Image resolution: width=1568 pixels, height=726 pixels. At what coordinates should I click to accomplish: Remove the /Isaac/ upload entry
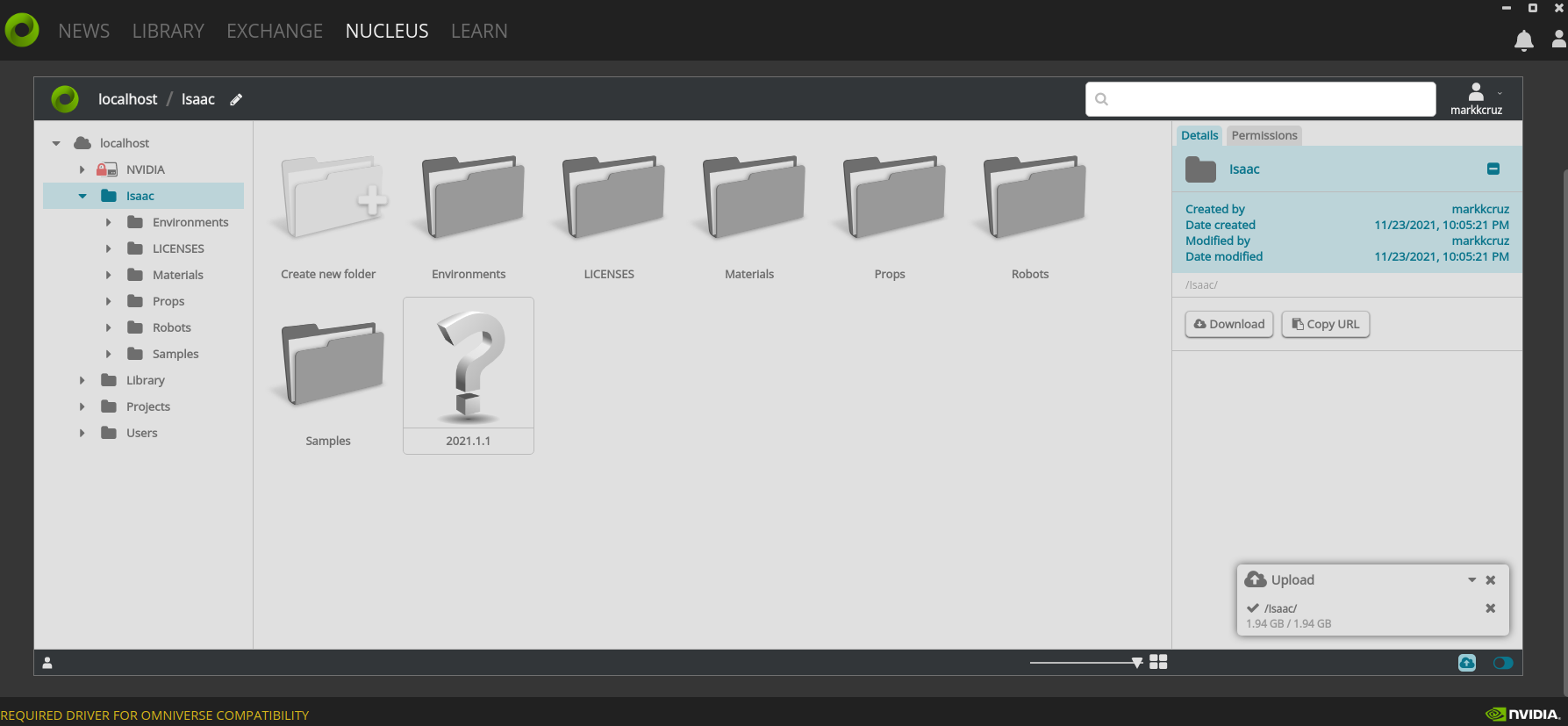[1490, 608]
